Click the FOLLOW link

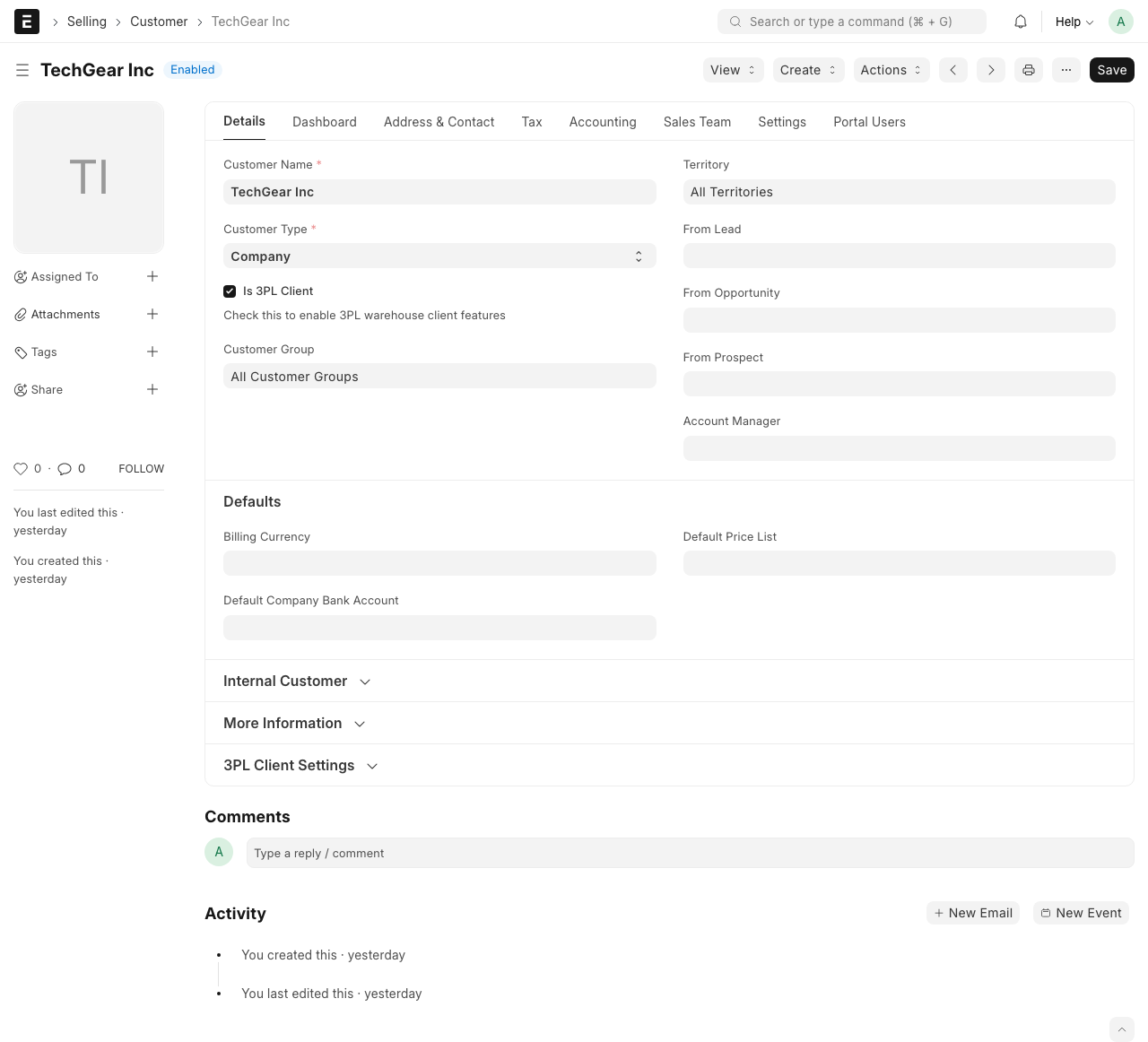(141, 468)
